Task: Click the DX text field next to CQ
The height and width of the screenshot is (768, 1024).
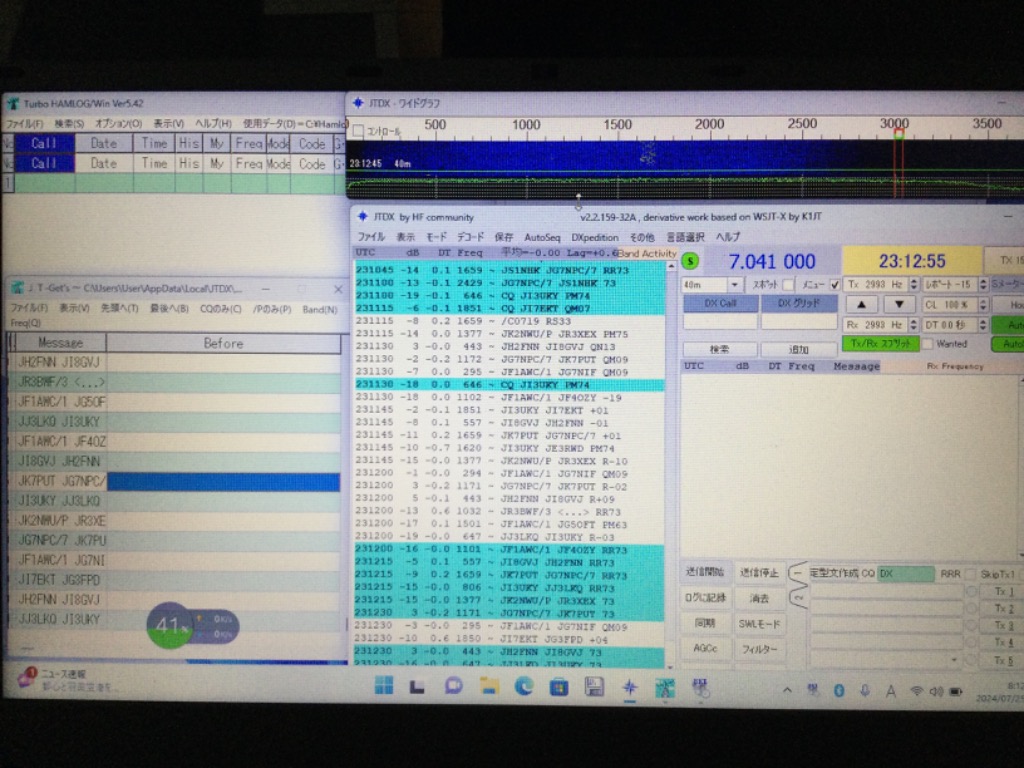Action: pyautogui.click(x=906, y=573)
